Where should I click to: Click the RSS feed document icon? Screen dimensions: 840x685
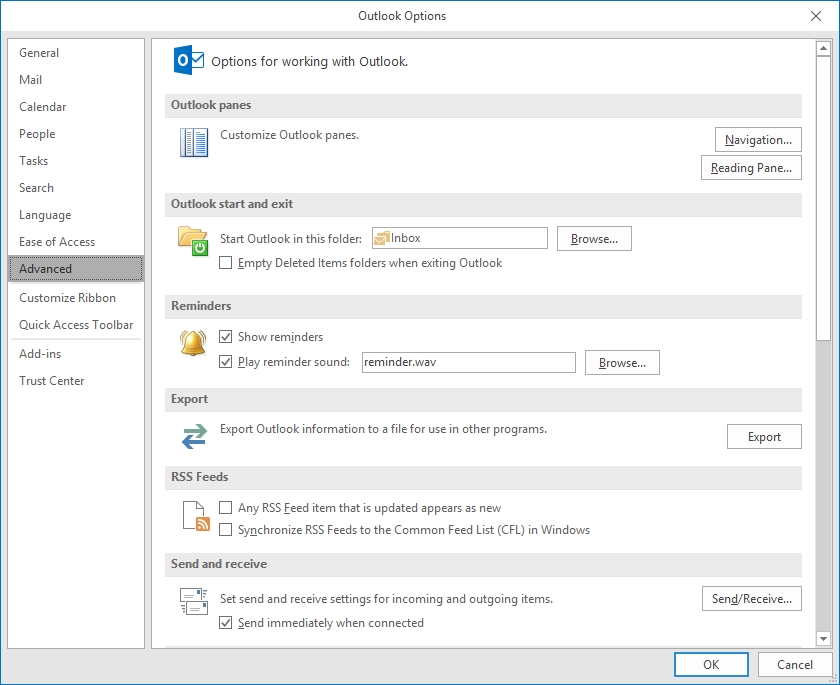(195, 516)
